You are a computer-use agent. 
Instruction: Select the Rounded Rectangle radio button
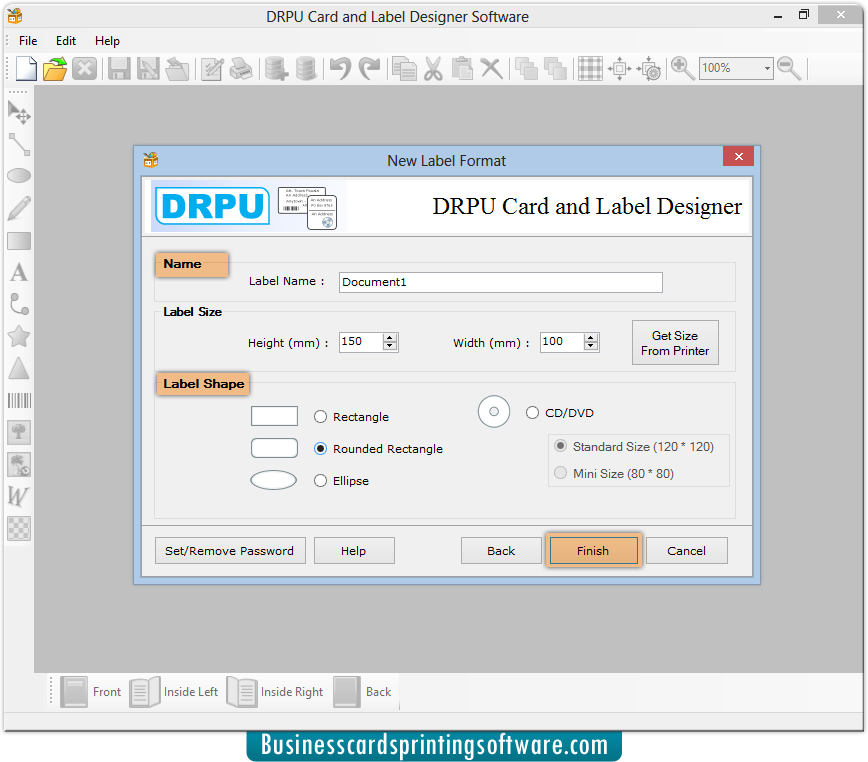tap(321, 449)
